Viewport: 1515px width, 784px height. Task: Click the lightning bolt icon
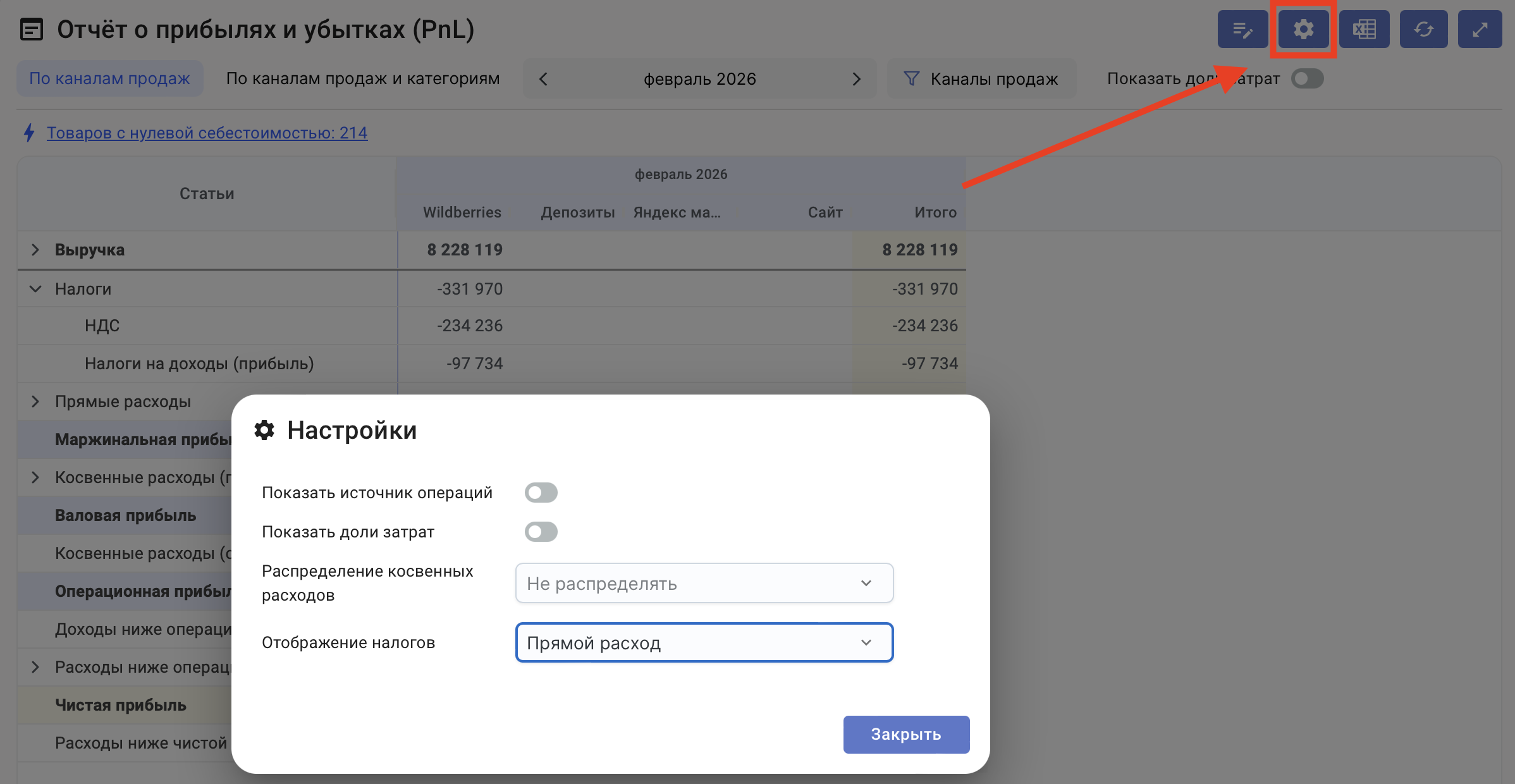click(29, 133)
